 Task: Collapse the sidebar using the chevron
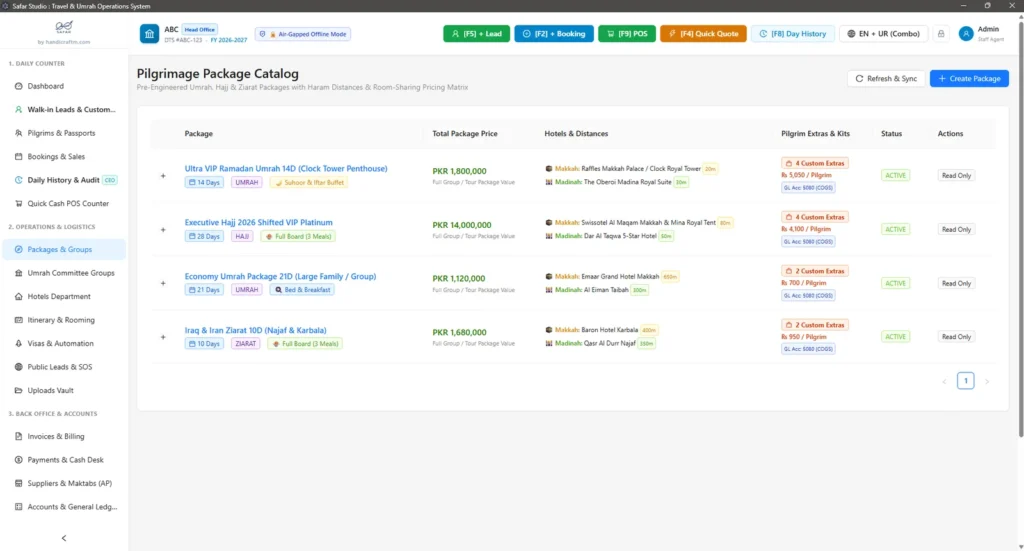click(64, 539)
